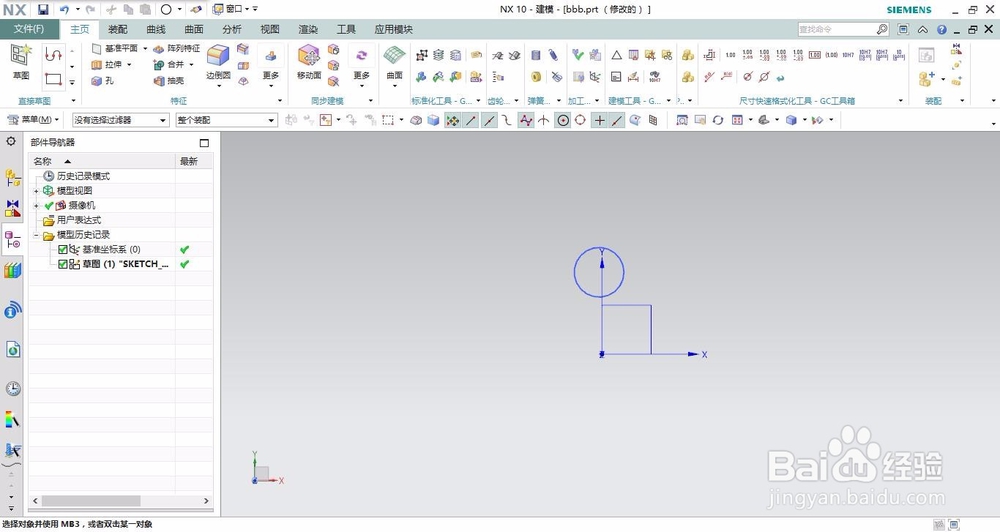
Task: Open the settings gear in resource bar
Action: (11, 141)
